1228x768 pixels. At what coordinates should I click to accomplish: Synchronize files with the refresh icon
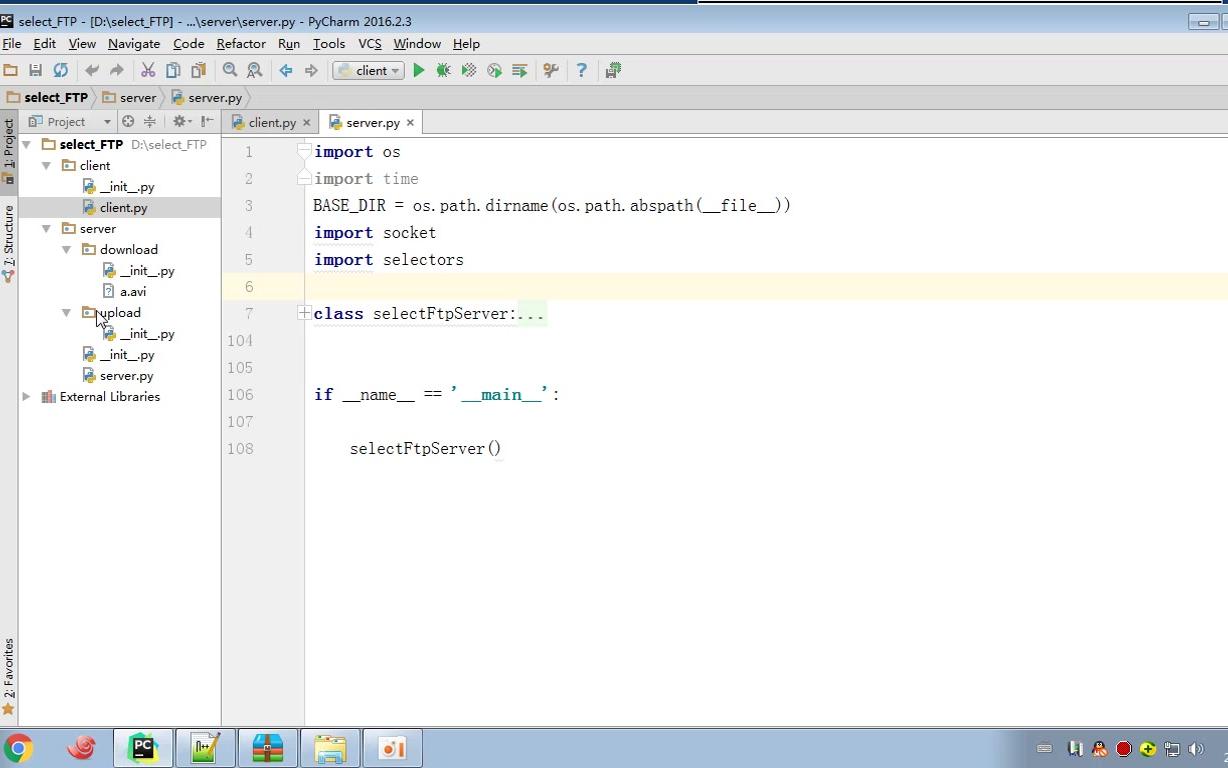point(61,70)
